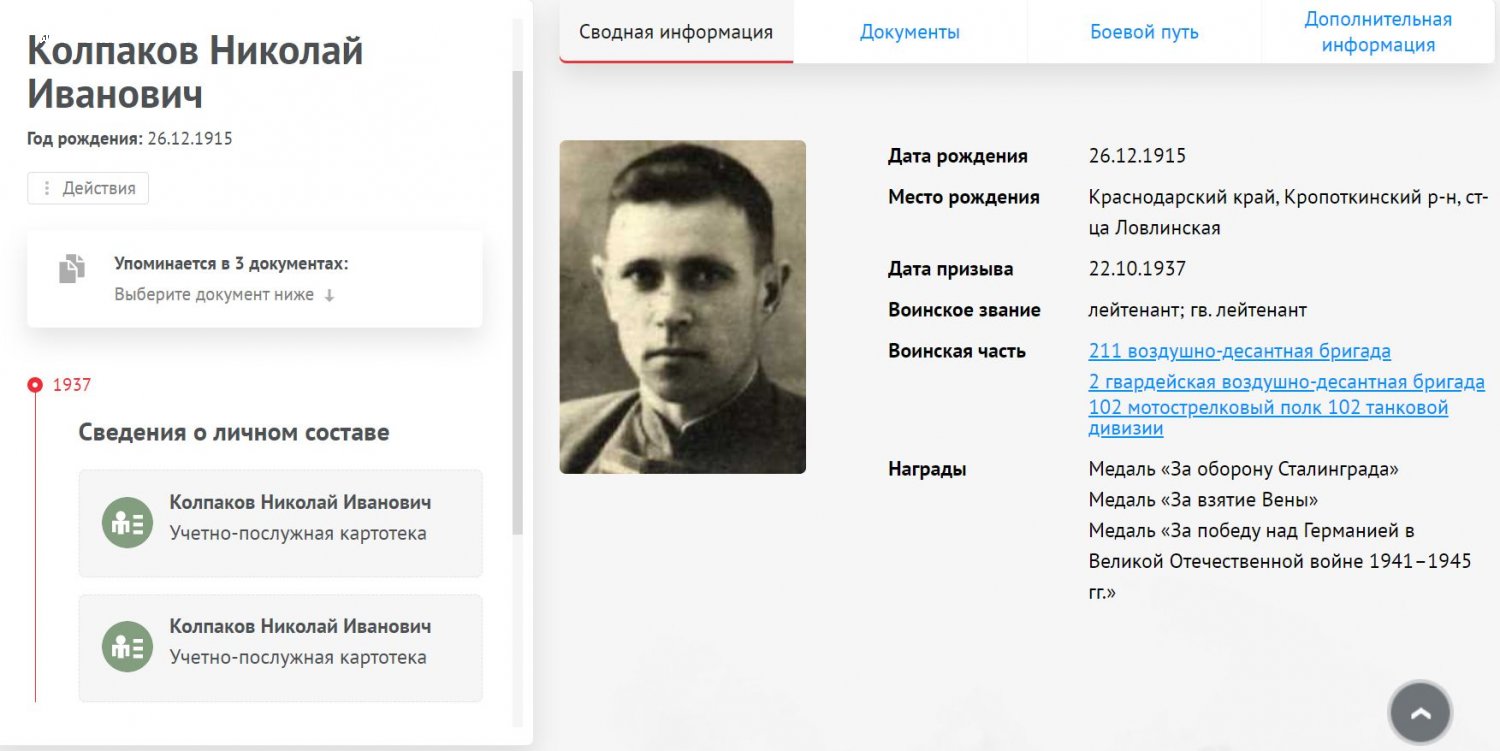
Task: Click the green card icon of second Колпаков record
Action: 127,647
